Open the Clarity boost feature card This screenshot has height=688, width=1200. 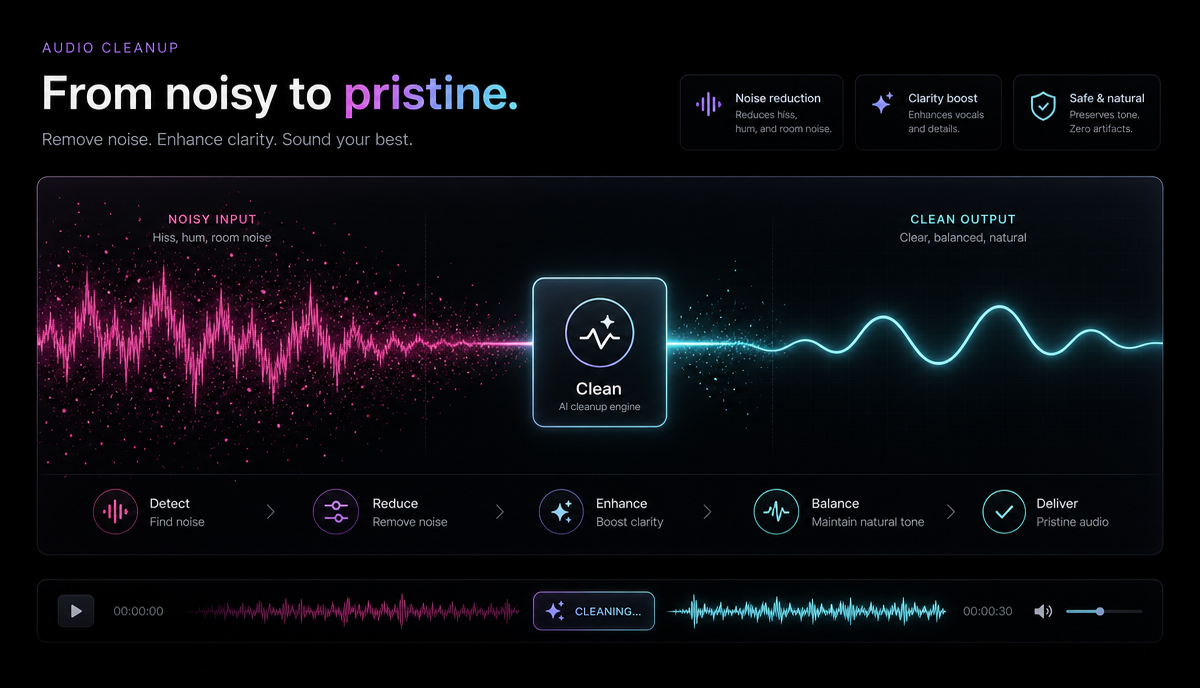(928, 112)
